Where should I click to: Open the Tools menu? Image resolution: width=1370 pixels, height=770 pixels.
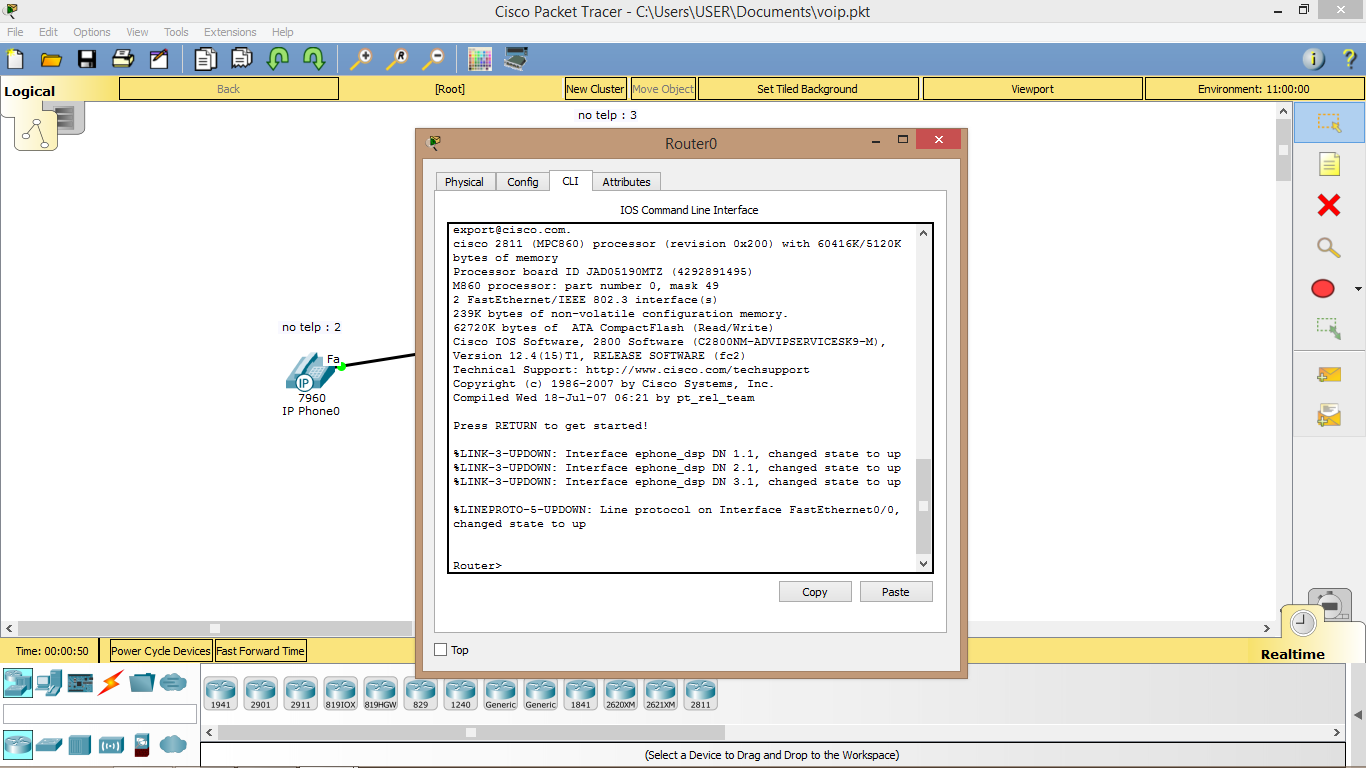[x=176, y=32]
